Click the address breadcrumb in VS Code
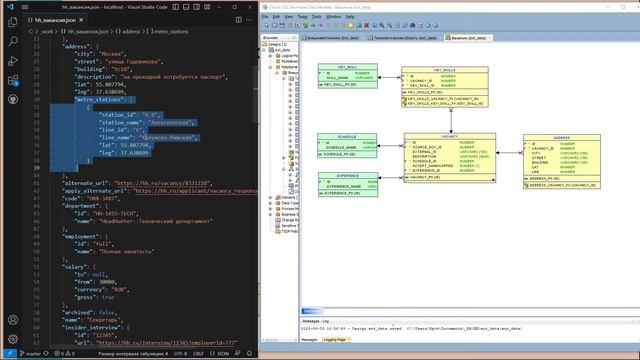 pos(128,31)
